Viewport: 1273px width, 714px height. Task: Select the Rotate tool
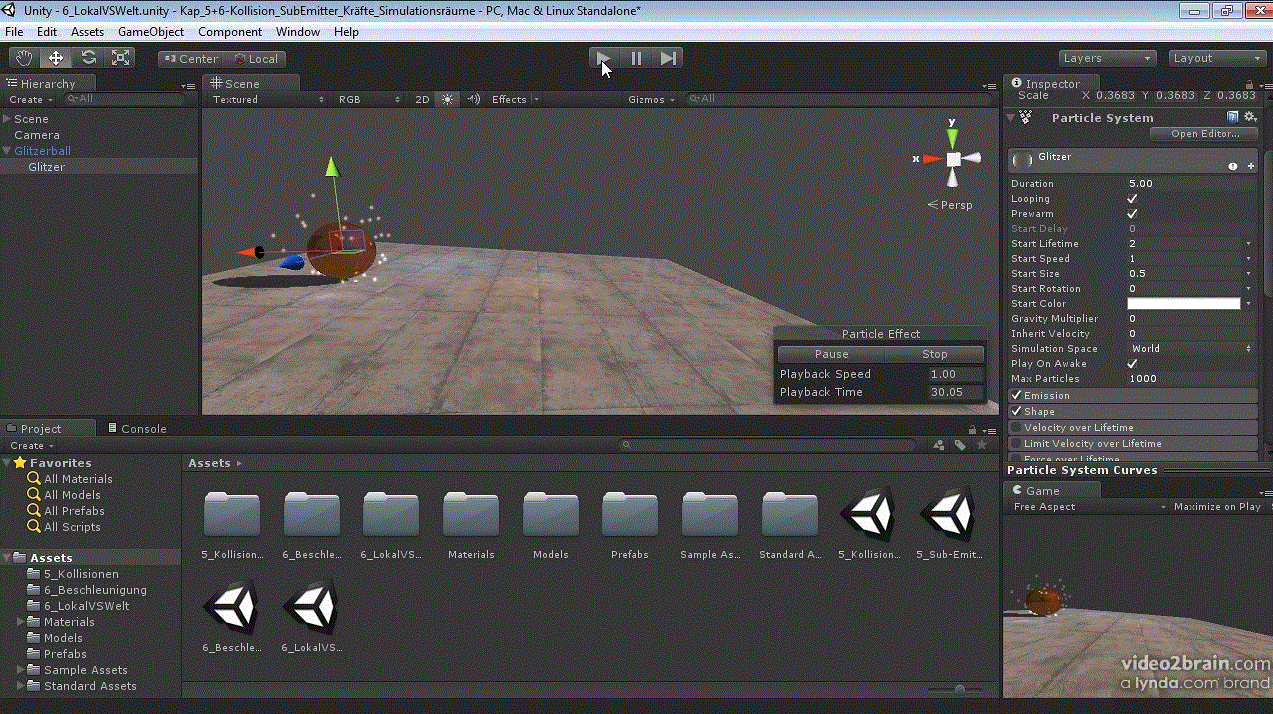point(88,58)
